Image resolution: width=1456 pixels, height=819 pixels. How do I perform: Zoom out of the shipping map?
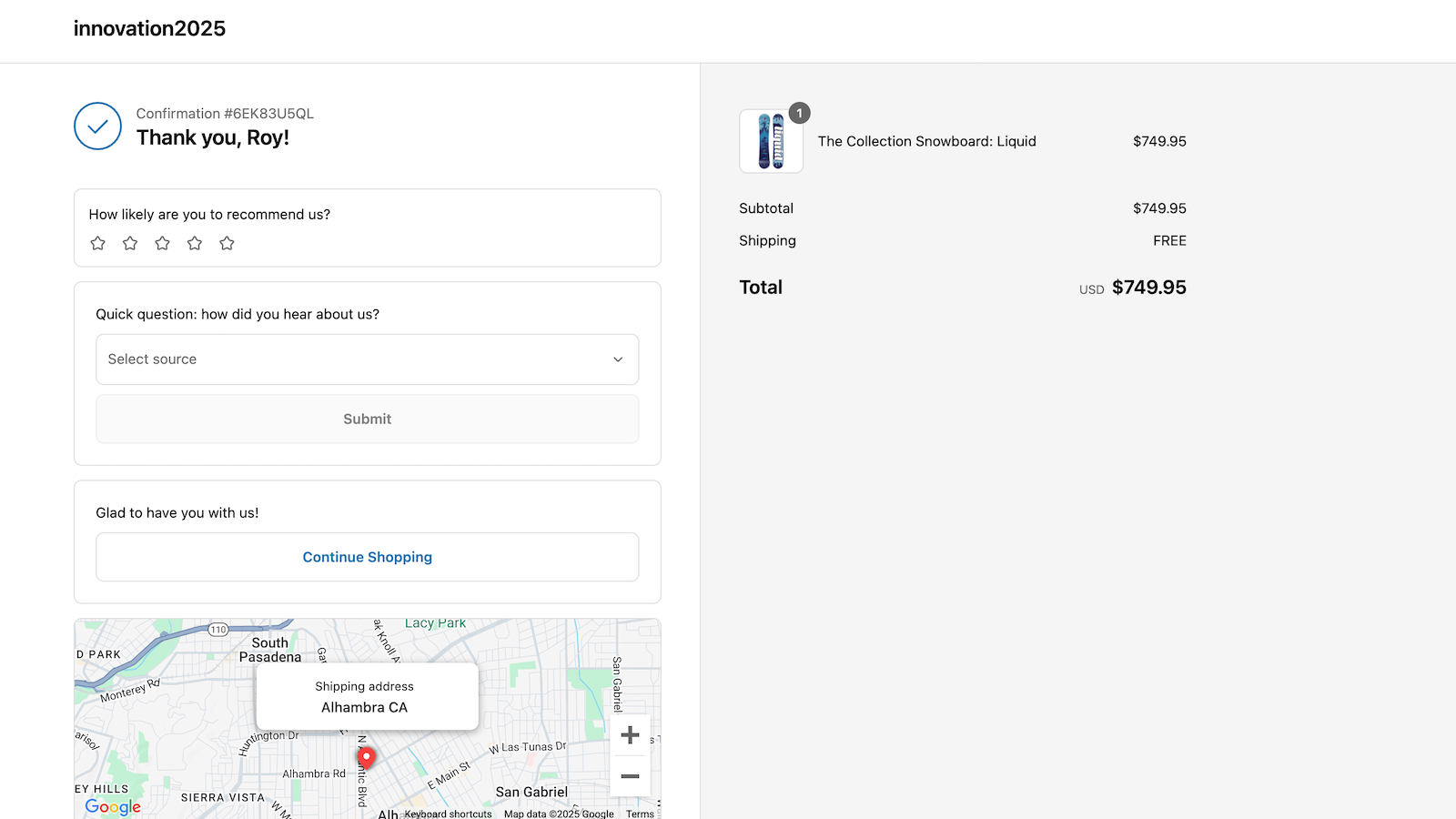(631, 776)
